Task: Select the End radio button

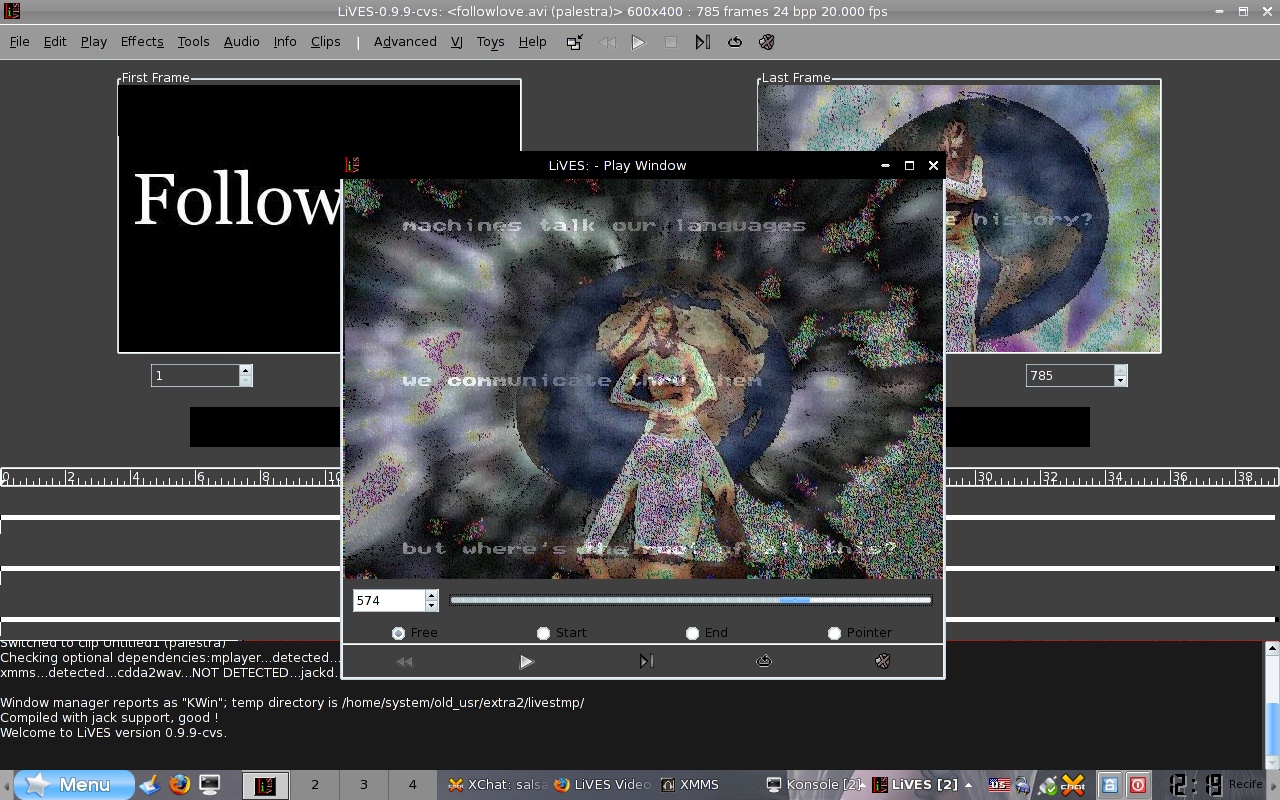Action: [x=692, y=633]
